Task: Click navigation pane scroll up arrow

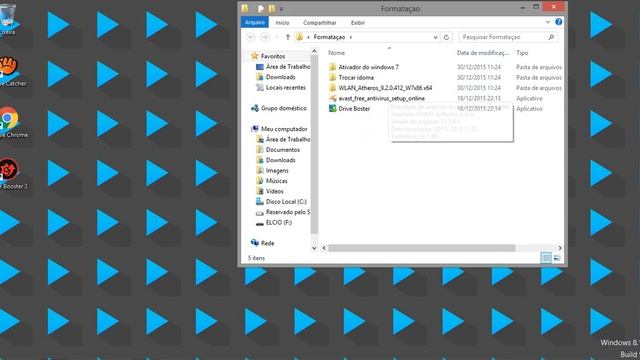Action: [314, 51]
